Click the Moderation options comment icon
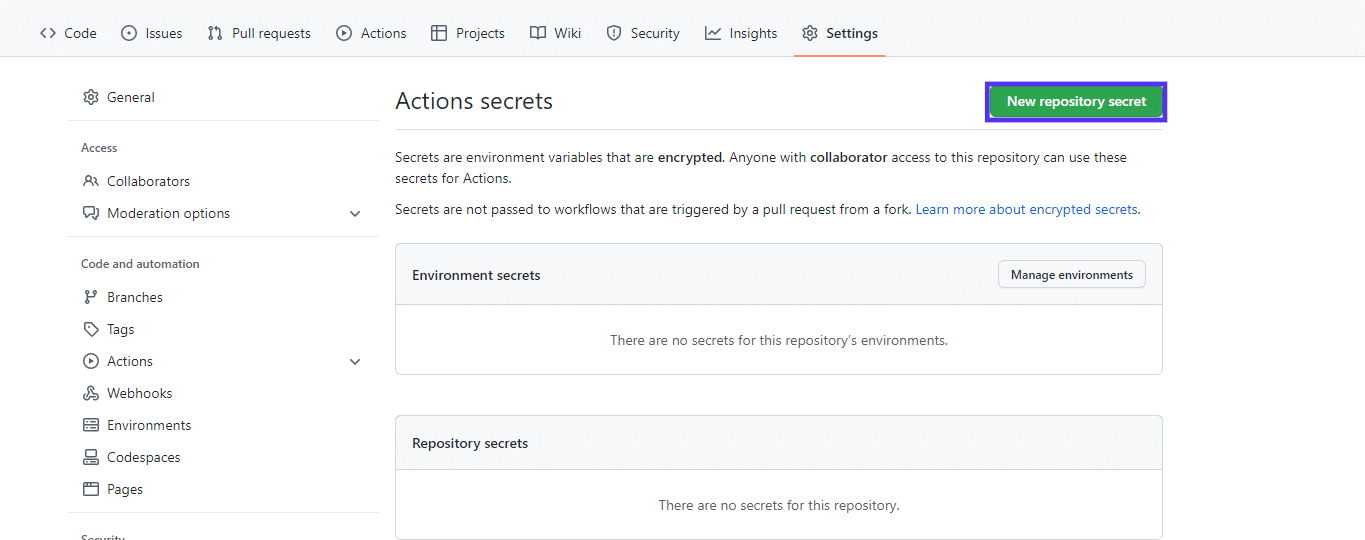The image size is (1365, 540). click(91, 213)
